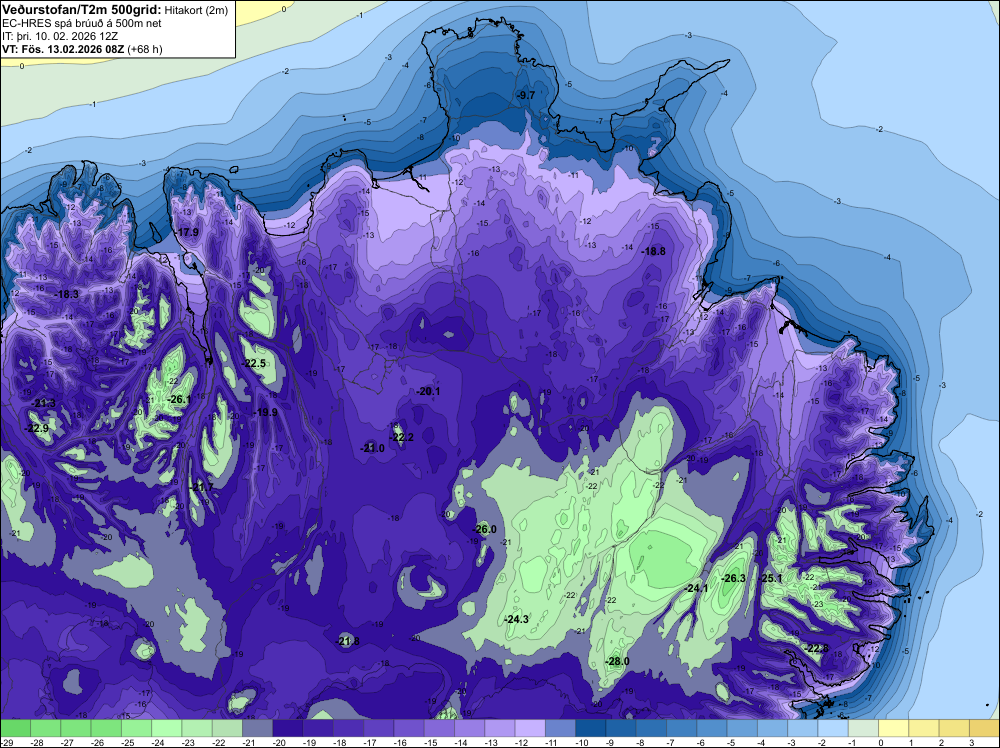1000x748 pixels.
Task: Click the -22.9 temperature value
Action: pos(37,428)
